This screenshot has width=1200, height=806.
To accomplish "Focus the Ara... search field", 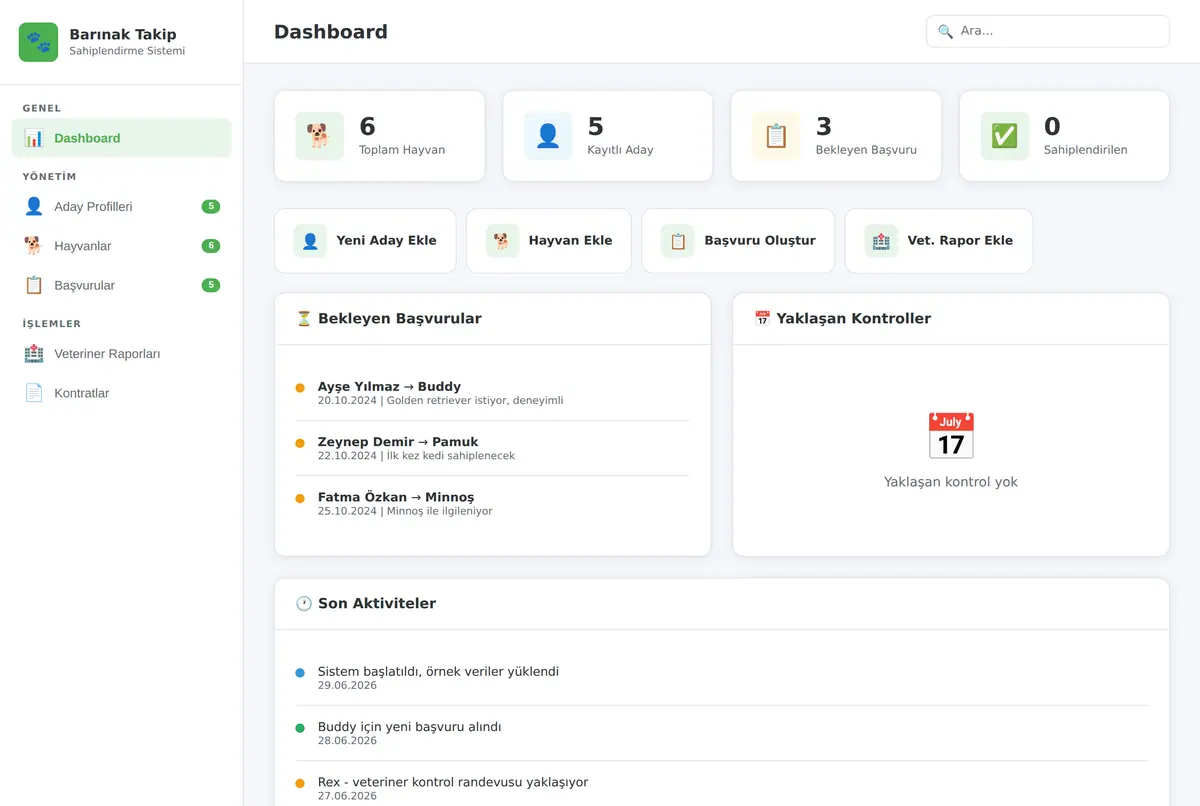I will coord(1048,31).
